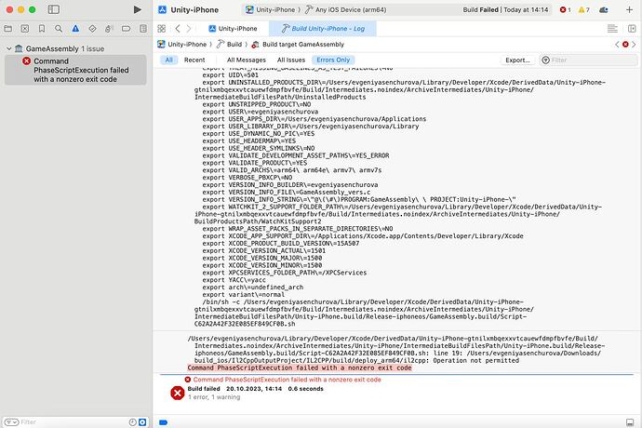Open the related items grid menu
This screenshot has width=642, height=428.
coord(162,28)
